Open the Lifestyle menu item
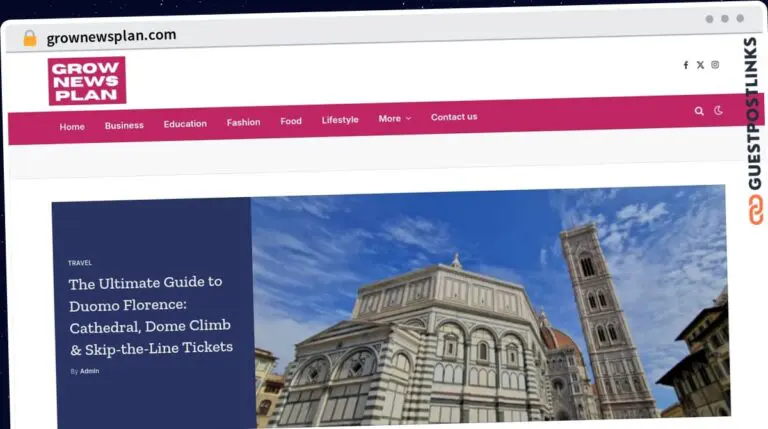Screen dimensions: 768x429 pos(340,120)
